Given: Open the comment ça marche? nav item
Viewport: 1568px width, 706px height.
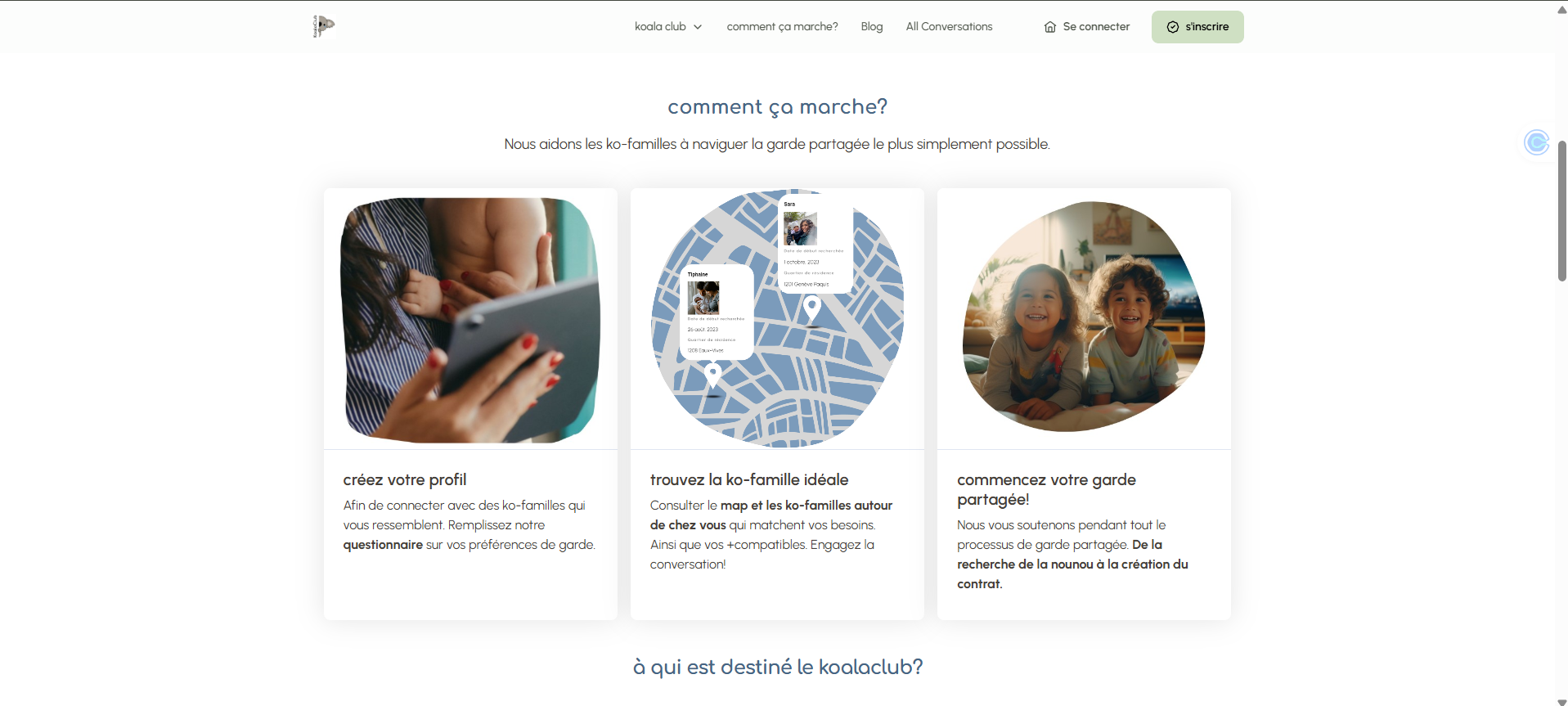Looking at the screenshot, I should click(782, 27).
